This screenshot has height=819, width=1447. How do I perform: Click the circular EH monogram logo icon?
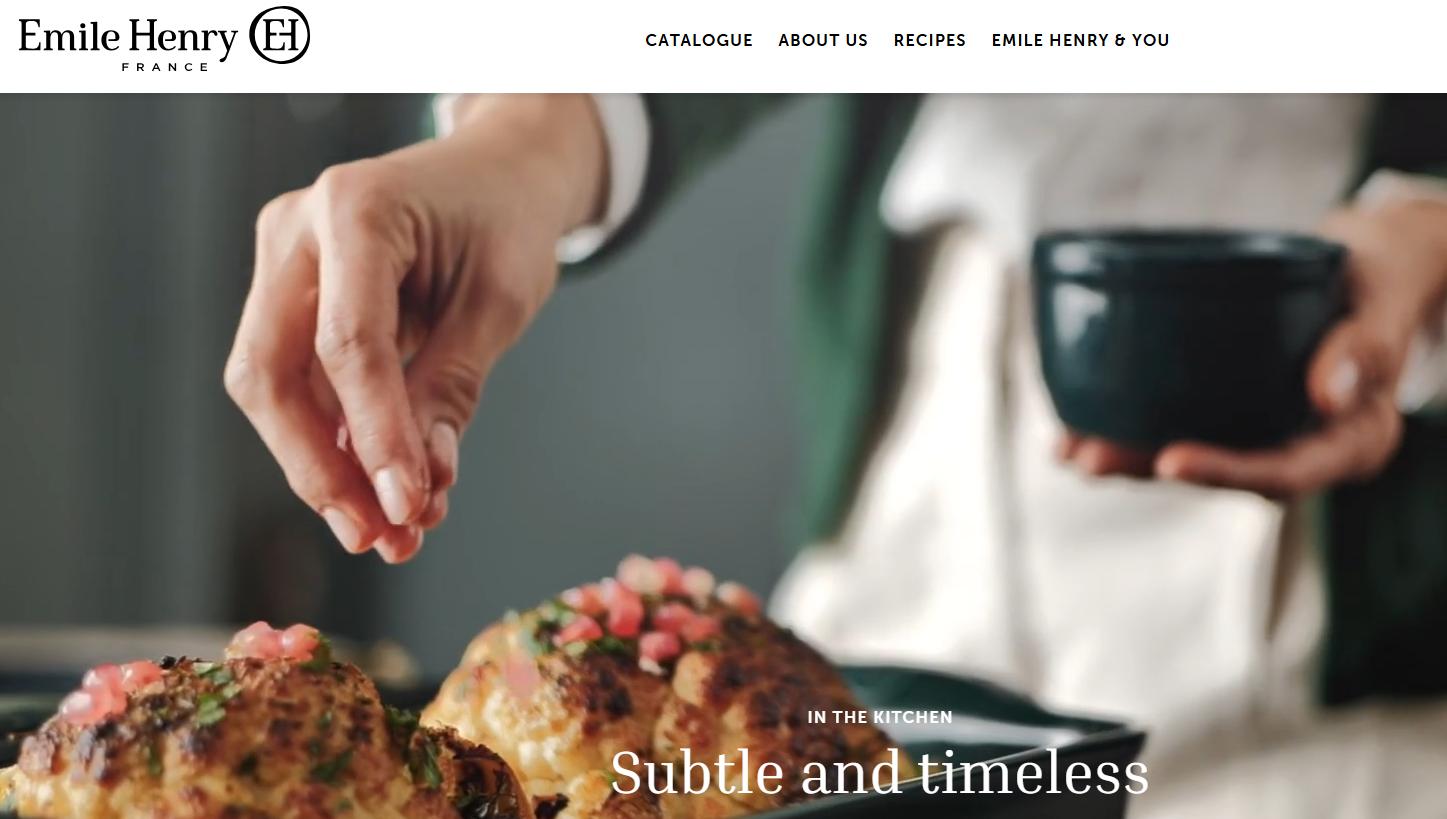point(279,35)
